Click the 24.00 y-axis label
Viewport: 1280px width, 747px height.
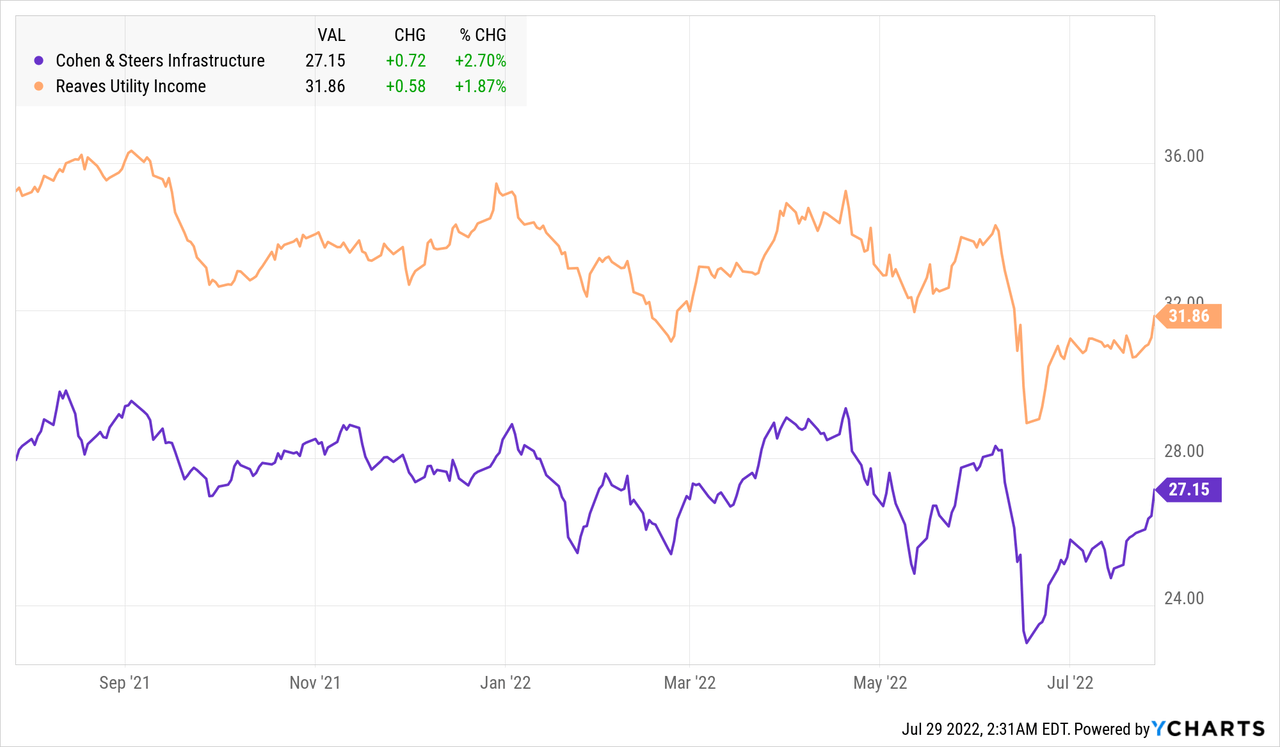1186,599
